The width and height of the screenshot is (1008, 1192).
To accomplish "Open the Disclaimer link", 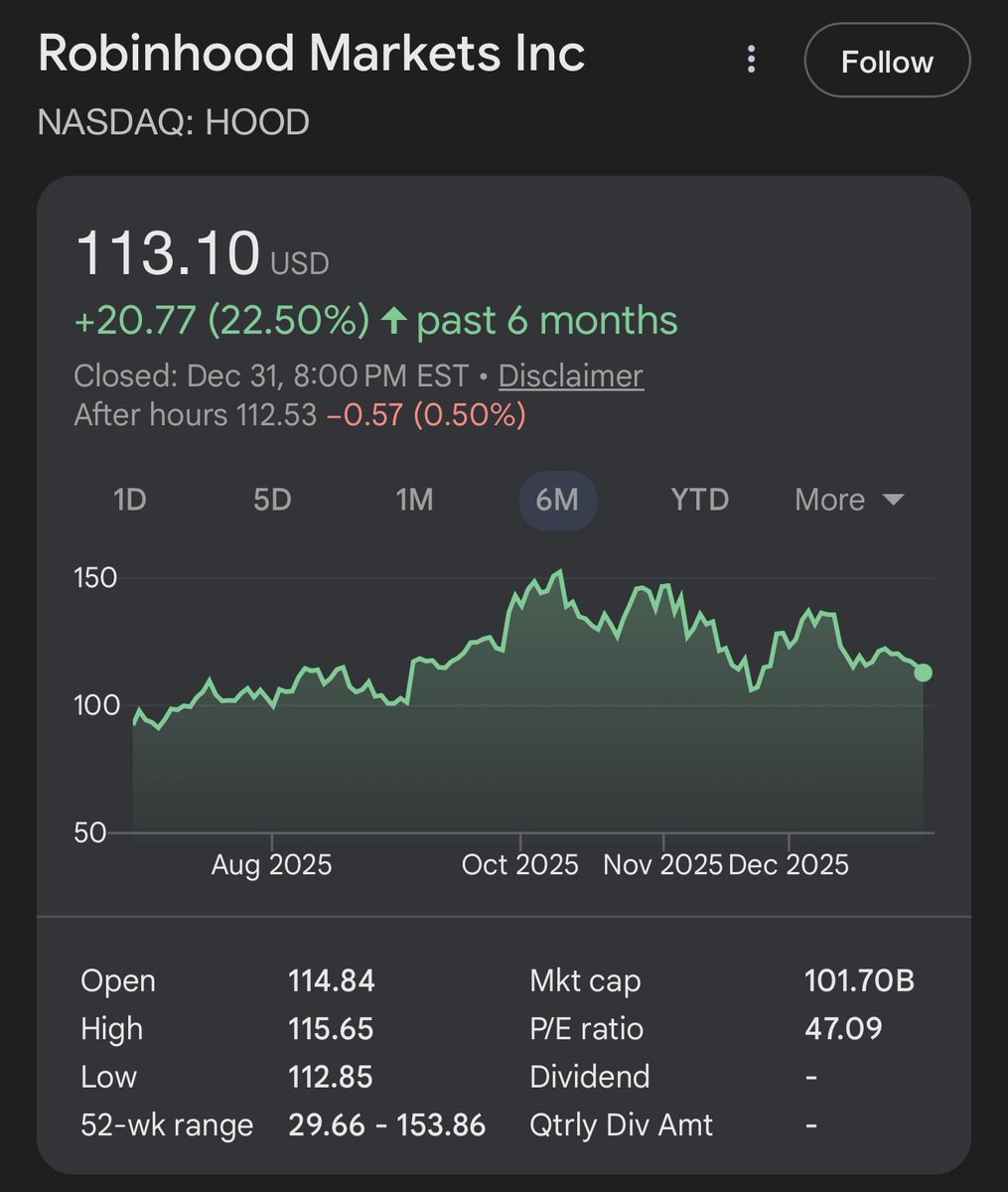I will click(570, 375).
